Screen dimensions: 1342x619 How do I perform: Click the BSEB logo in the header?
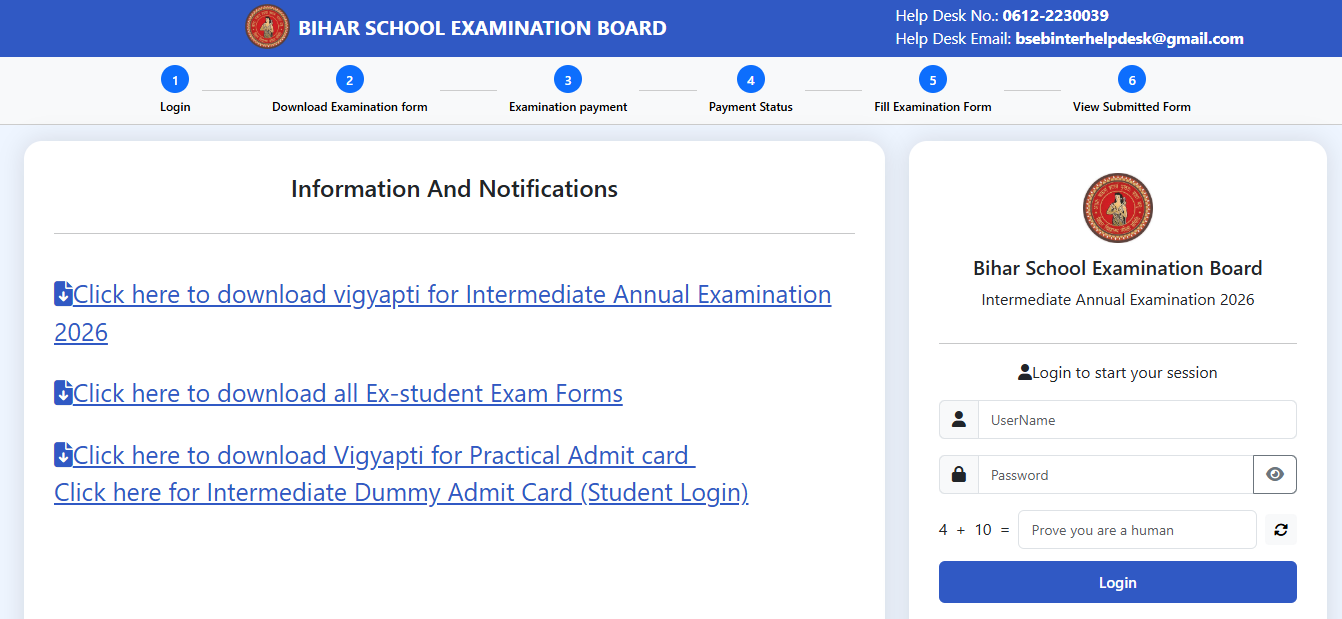[x=266, y=27]
